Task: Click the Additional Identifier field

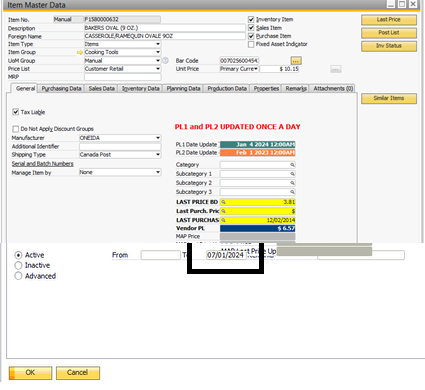Action: click(x=120, y=147)
